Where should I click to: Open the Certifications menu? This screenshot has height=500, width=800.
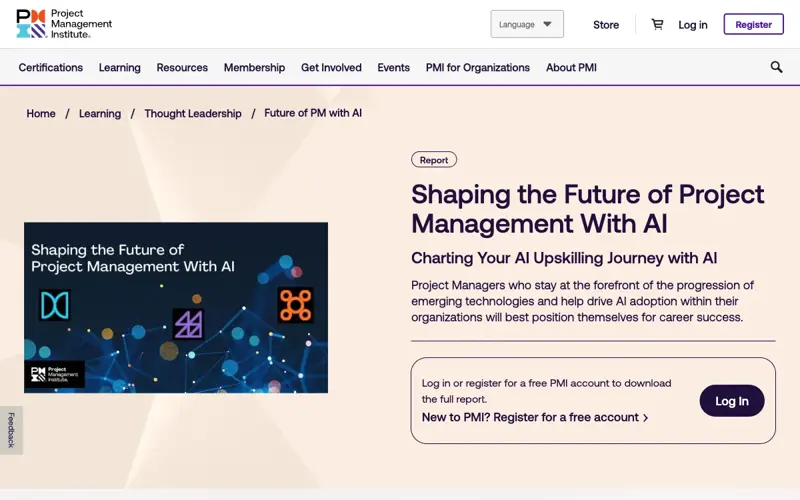click(51, 67)
